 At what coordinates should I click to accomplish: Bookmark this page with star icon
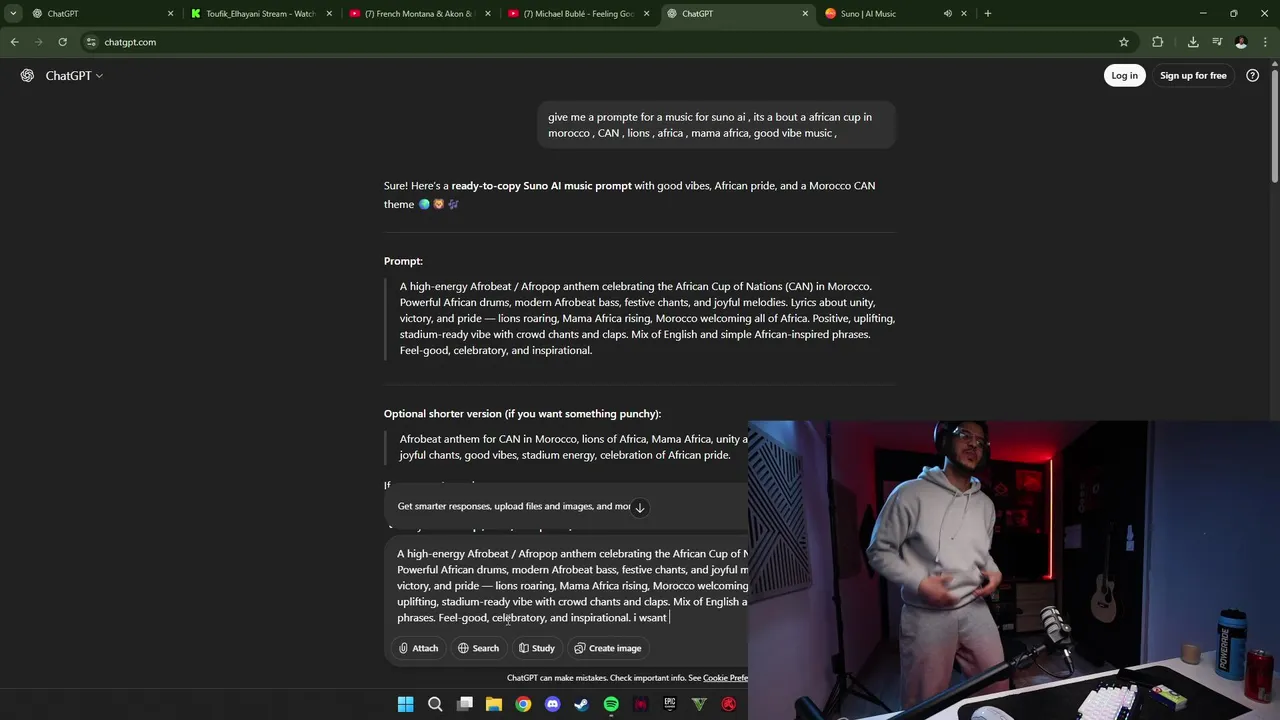[x=1124, y=42]
